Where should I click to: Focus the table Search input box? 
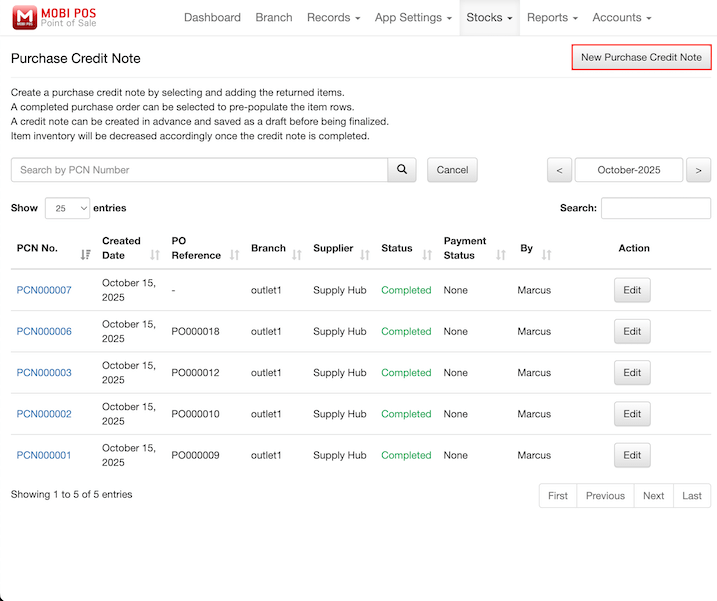pyautogui.click(x=656, y=208)
